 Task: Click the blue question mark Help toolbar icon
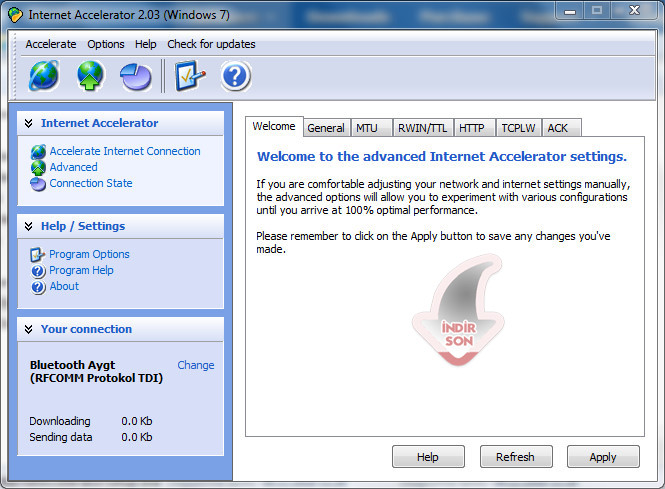pos(235,76)
